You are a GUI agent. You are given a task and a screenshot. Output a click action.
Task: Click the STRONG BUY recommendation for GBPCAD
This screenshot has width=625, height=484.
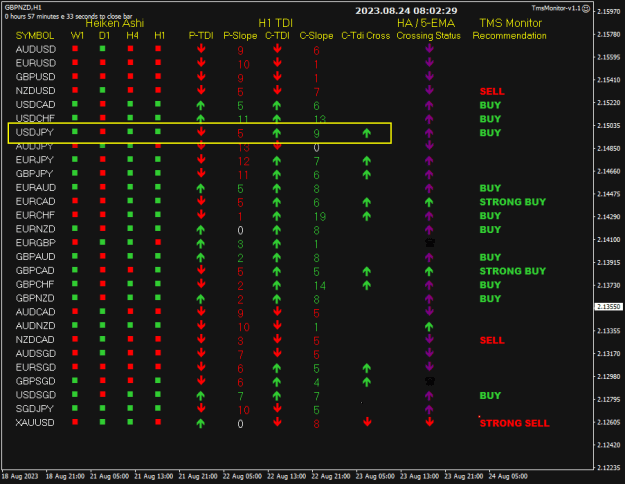(x=513, y=271)
